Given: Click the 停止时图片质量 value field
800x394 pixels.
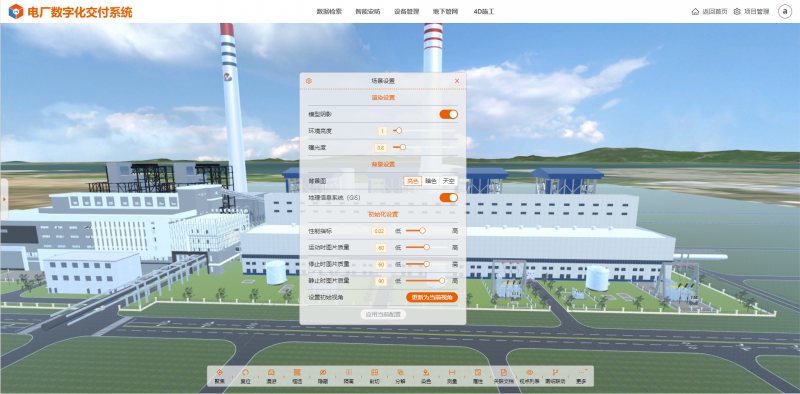Looking at the screenshot, I should (381, 264).
